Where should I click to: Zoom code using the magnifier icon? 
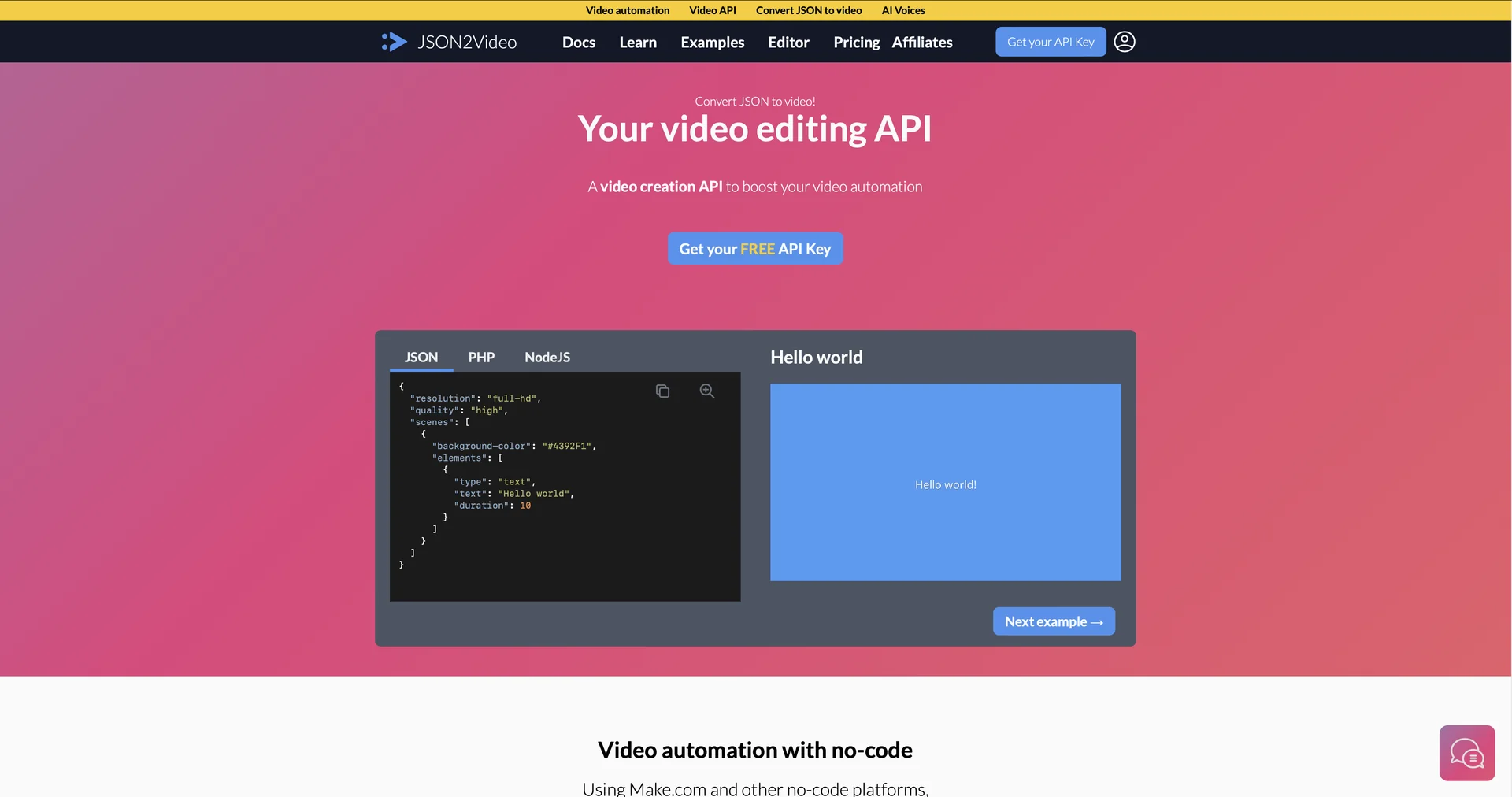coord(707,391)
